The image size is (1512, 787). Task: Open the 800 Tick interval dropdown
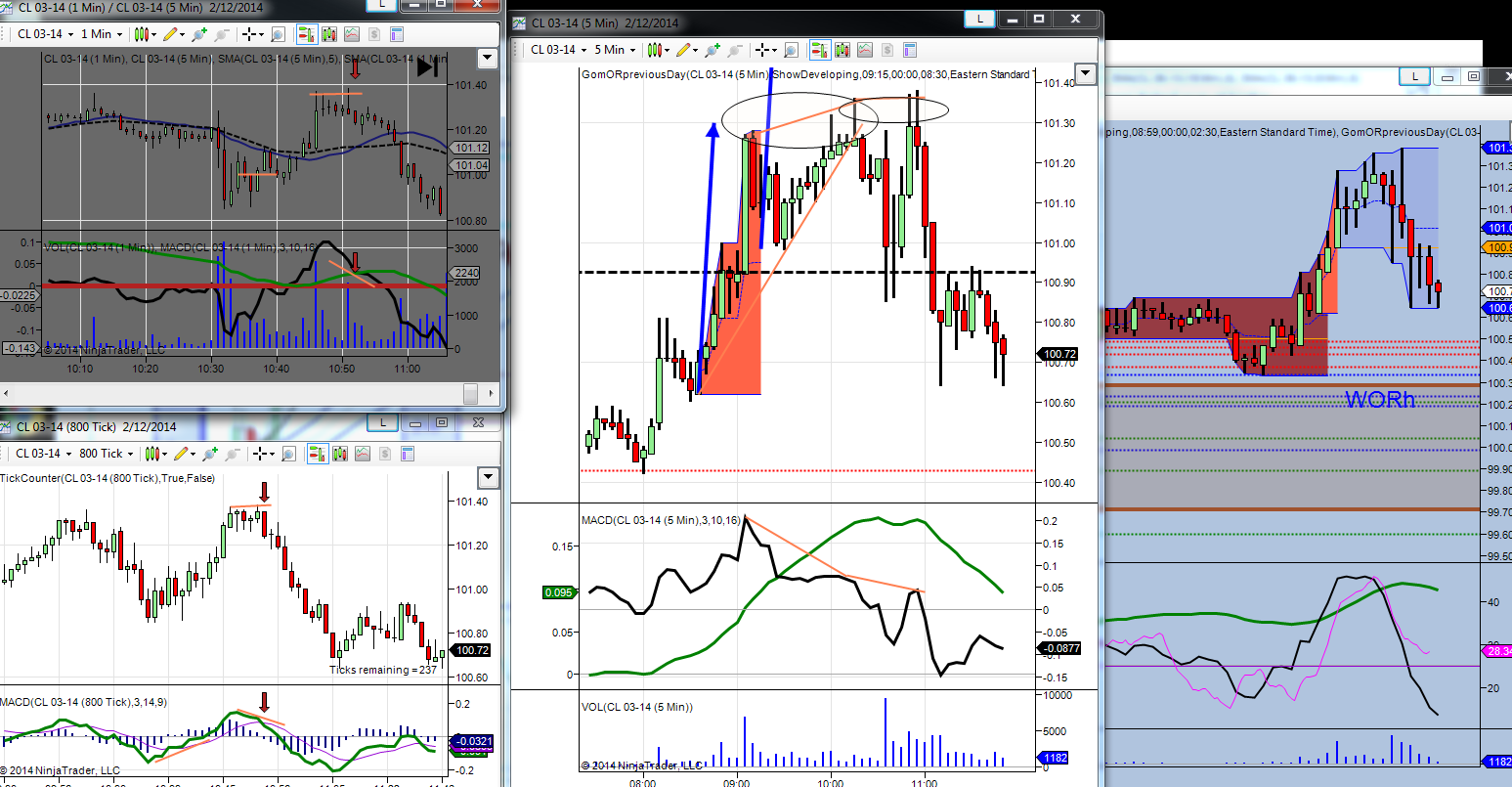click(107, 454)
